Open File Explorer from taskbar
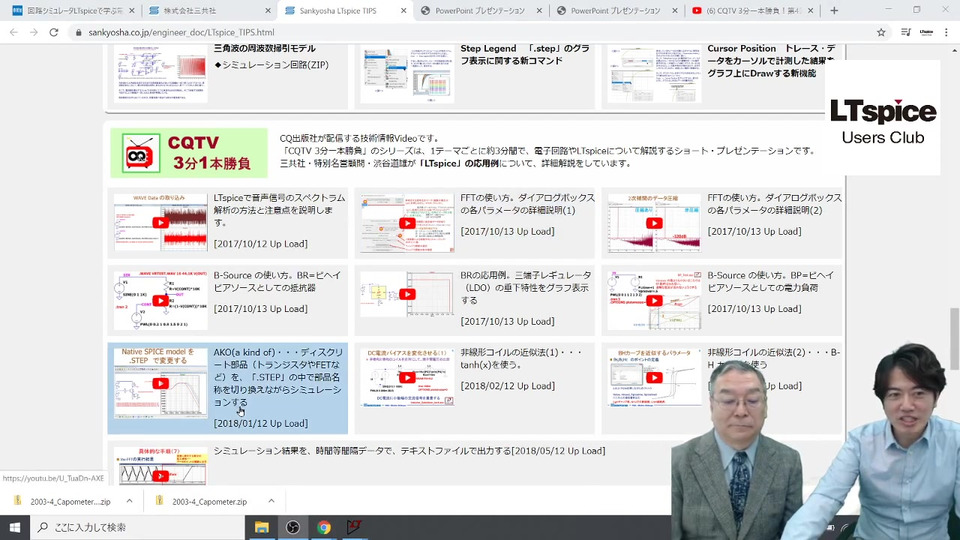The height and width of the screenshot is (540, 960). (261, 527)
